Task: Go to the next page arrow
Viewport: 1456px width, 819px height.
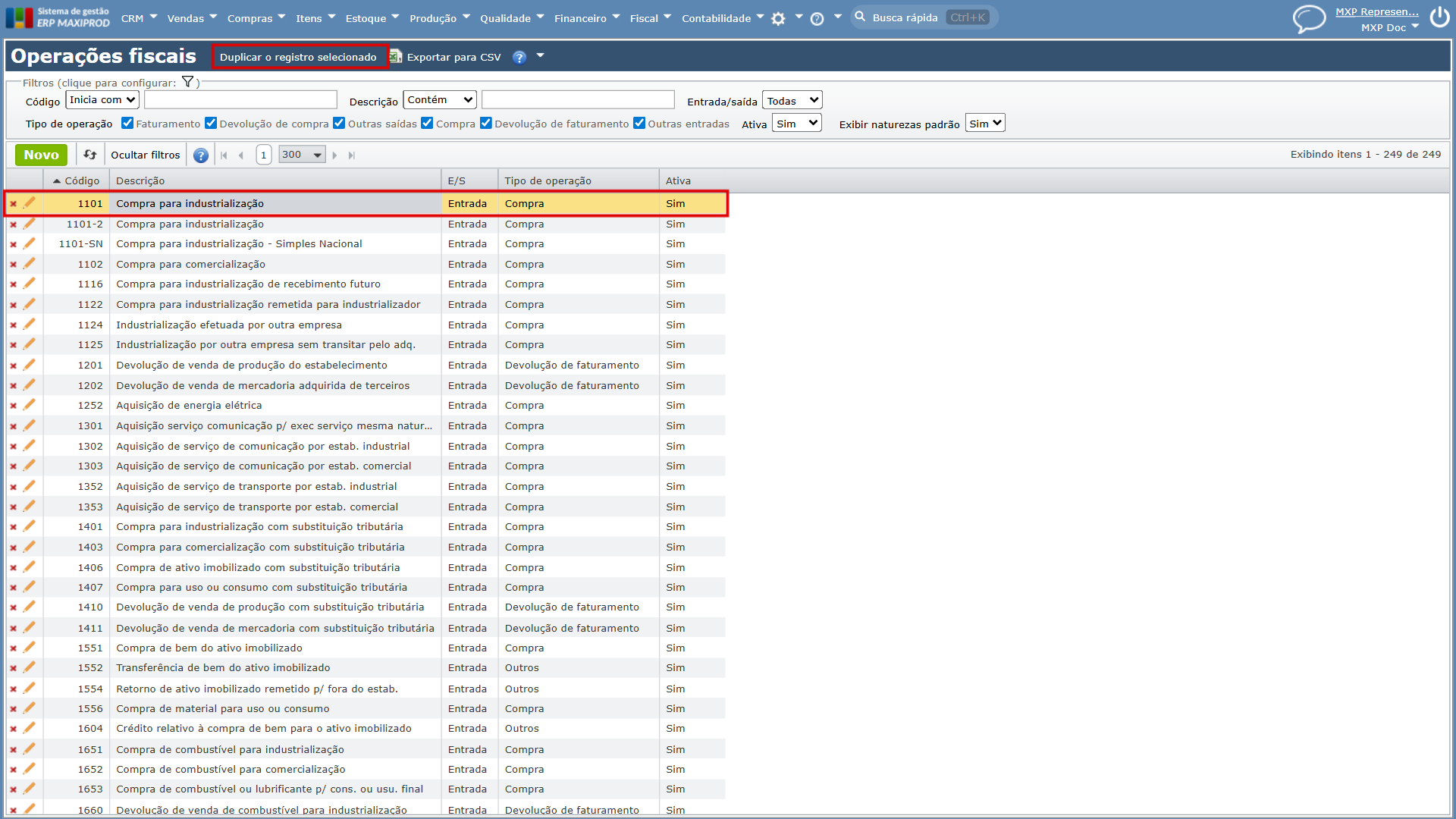Action: (x=334, y=155)
